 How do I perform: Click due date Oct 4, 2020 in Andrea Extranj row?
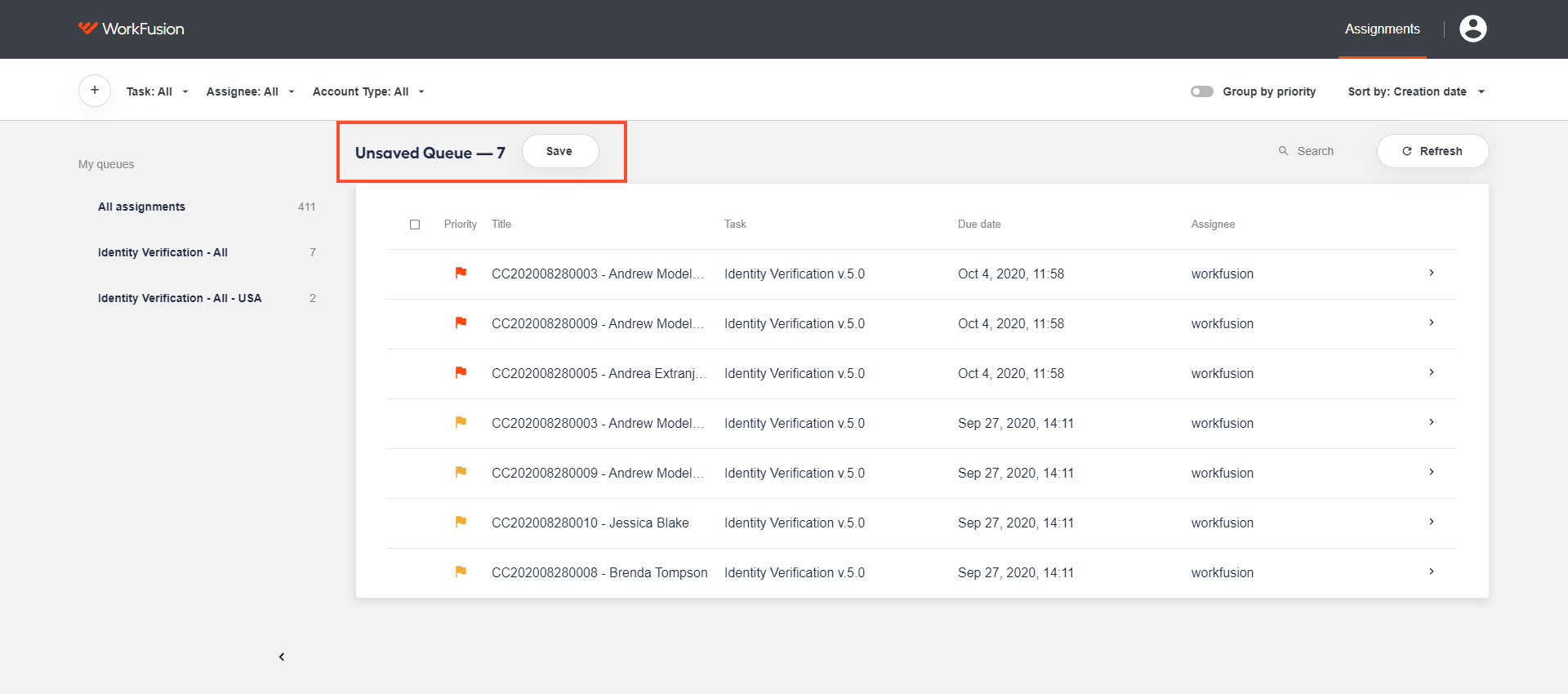(1011, 373)
